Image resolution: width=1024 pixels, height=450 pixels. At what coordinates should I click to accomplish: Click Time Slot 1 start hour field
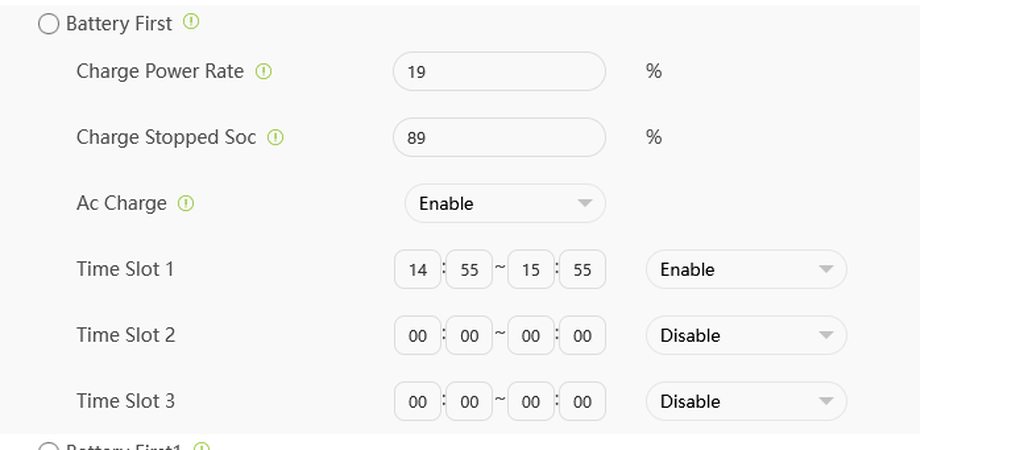tap(418, 270)
